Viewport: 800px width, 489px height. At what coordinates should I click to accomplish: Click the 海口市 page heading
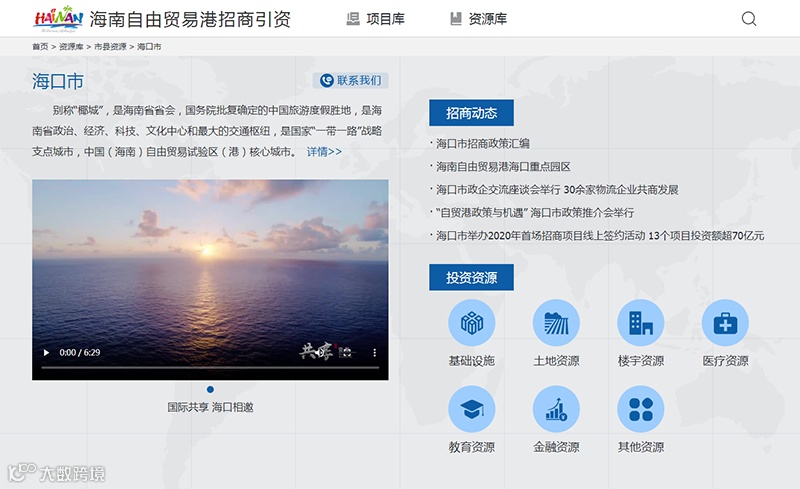click(58, 81)
